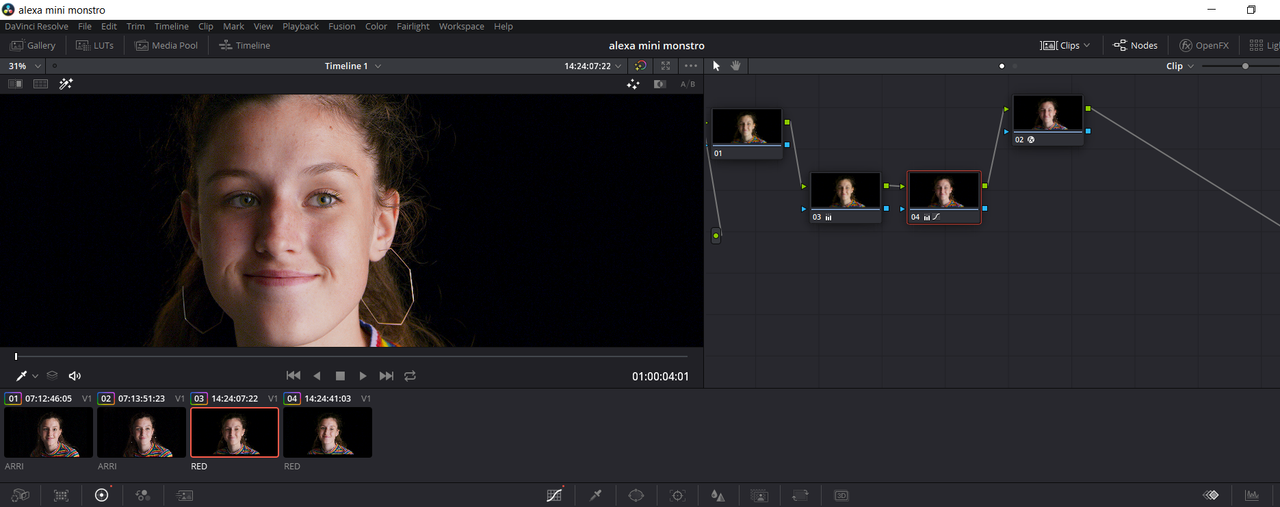The width and height of the screenshot is (1280, 507).
Task: Open the RGB Mixer palette
Action: coord(143,495)
